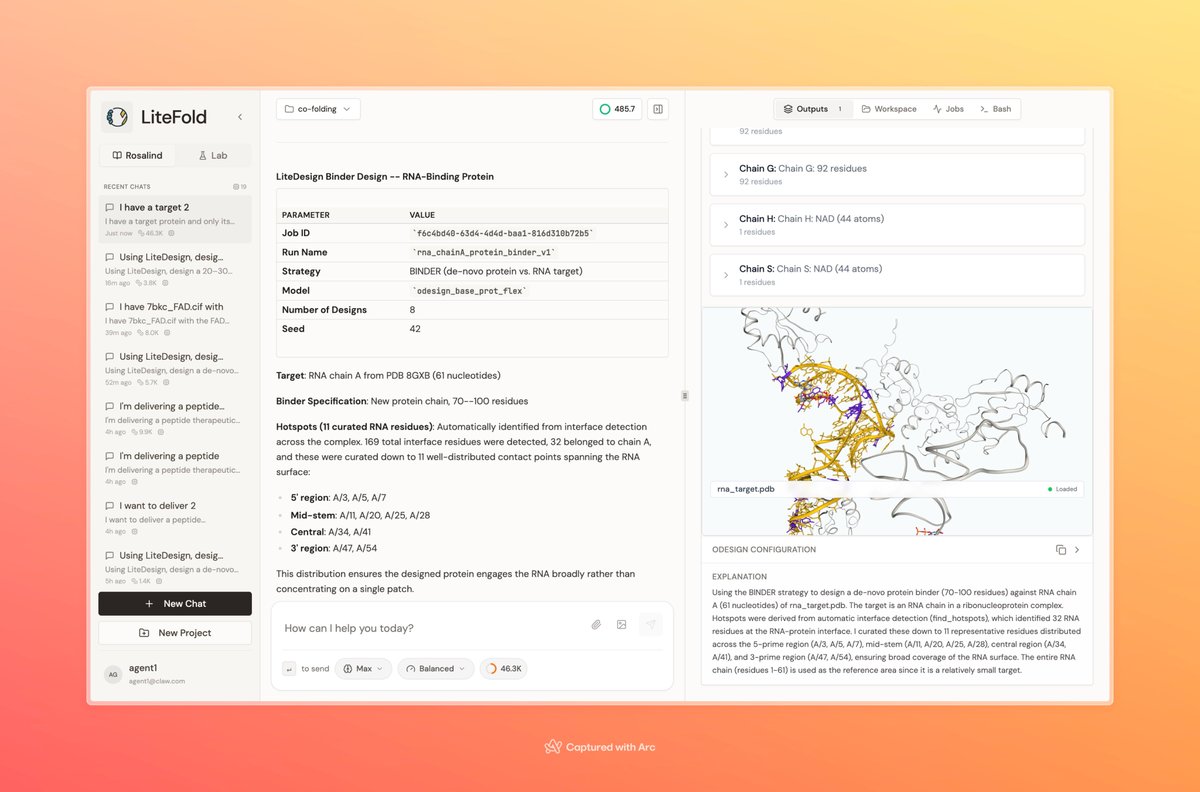
Task: Send the message with the arrow icon
Action: pos(650,624)
